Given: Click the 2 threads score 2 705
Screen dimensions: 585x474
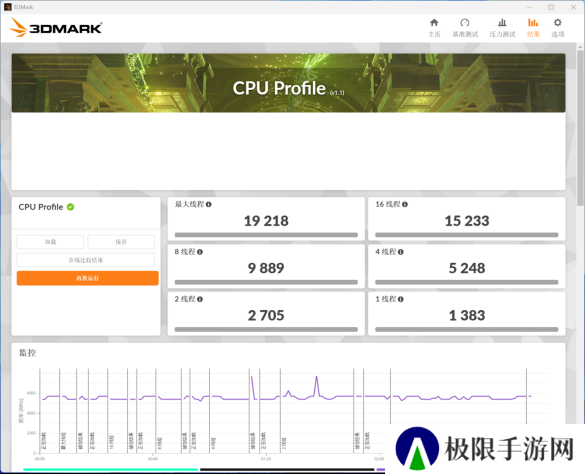Looking at the screenshot, I should [266, 315].
